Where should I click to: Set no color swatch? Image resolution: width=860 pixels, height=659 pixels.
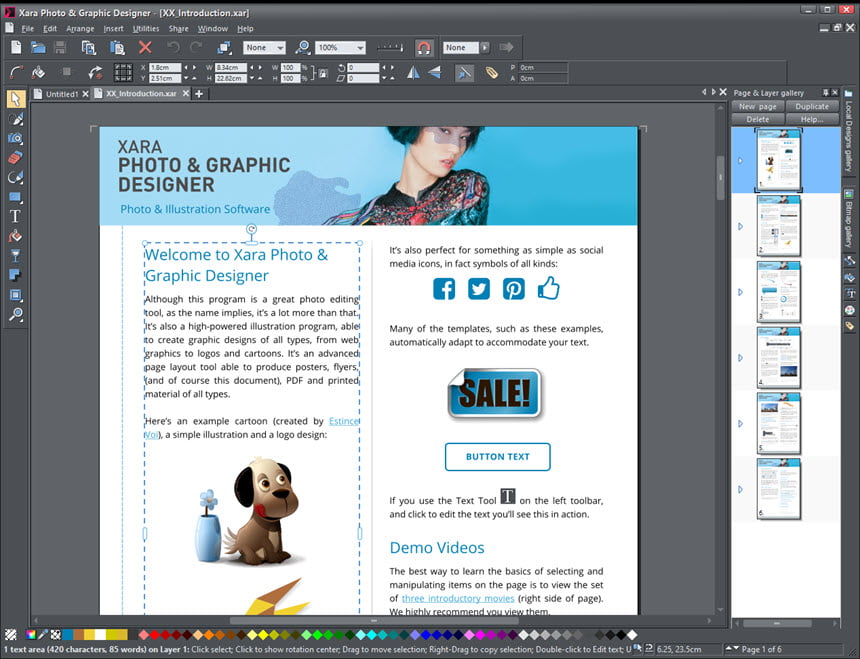pos(10,634)
